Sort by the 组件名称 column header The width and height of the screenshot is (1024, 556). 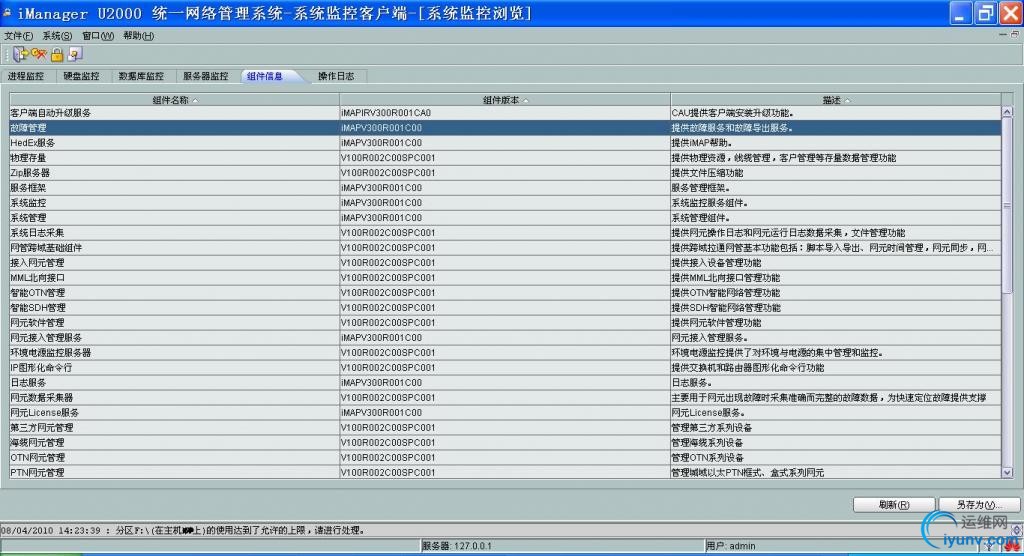click(x=174, y=100)
